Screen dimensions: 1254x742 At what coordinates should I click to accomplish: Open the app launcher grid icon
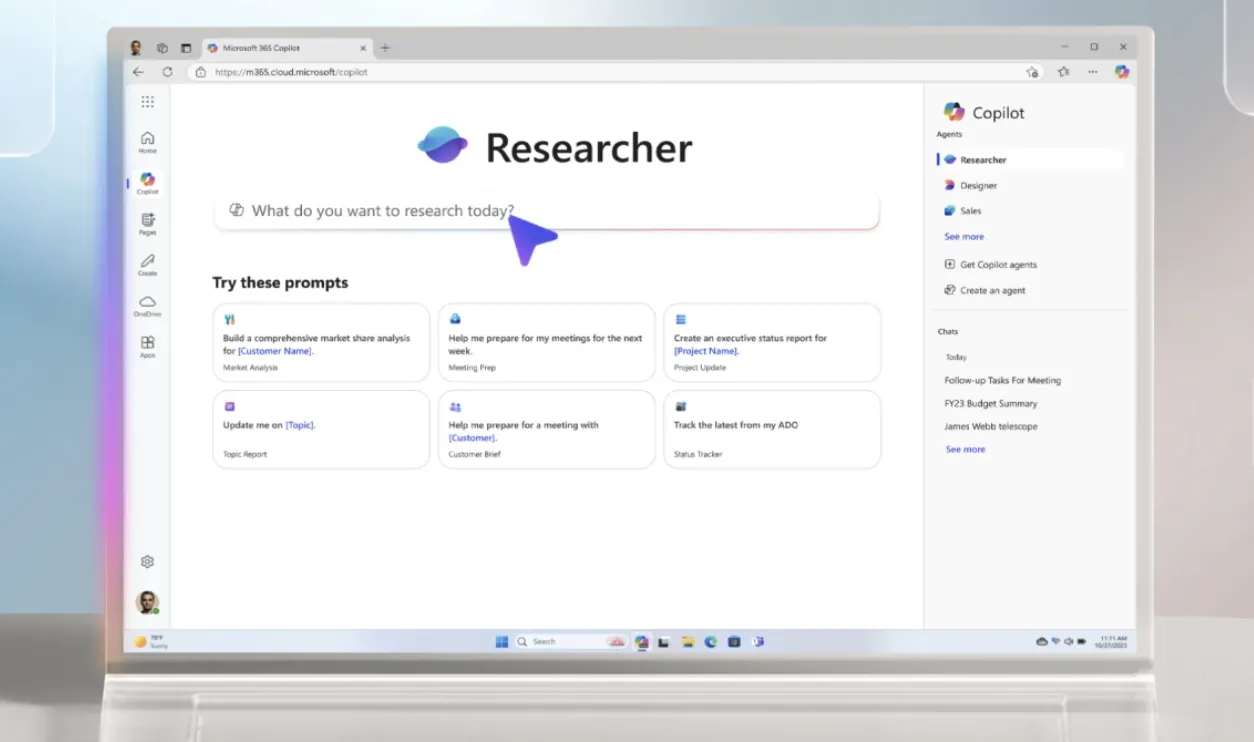tap(148, 102)
